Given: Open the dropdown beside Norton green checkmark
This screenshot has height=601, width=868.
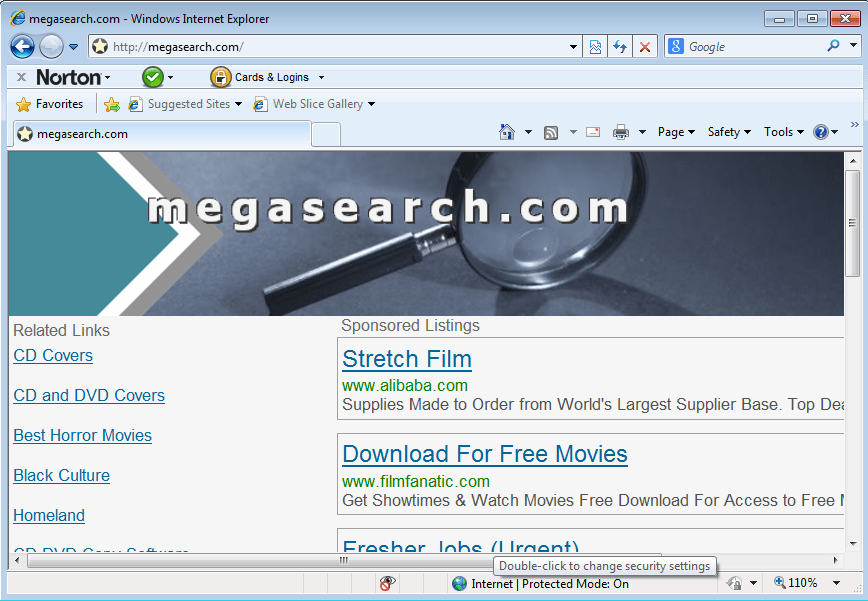Looking at the screenshot, I should click(170, 77).
